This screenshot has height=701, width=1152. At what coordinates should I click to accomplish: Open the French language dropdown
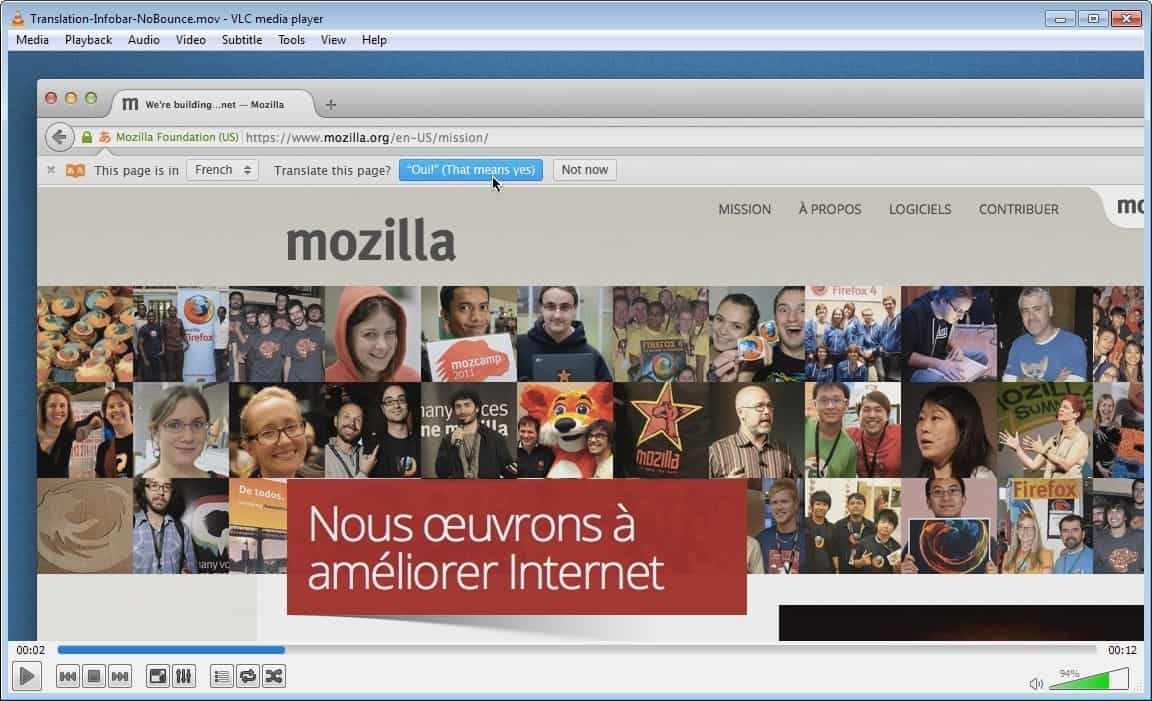click(x=221, y=169)
